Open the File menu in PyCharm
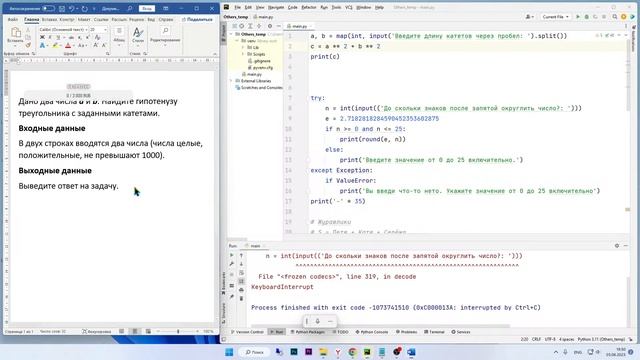The image size is (640, 360). (238, 7)
